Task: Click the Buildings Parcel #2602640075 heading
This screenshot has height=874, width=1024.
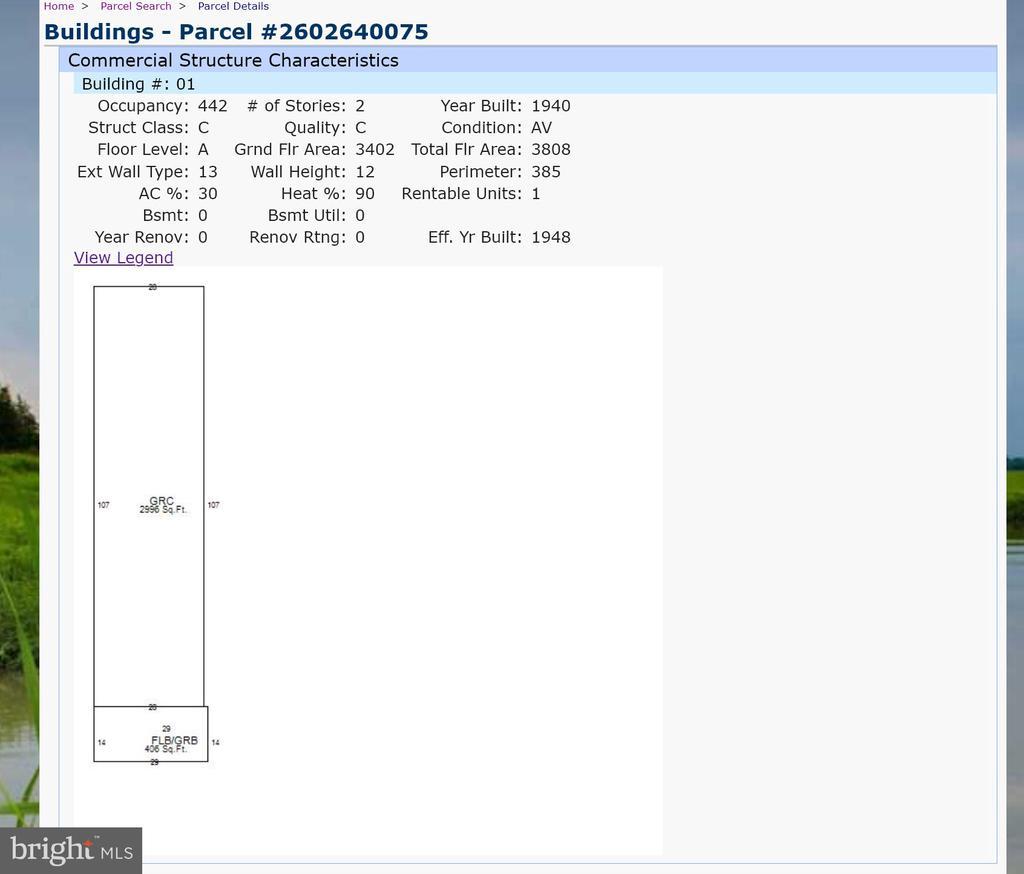Action: tap(236, 32)
